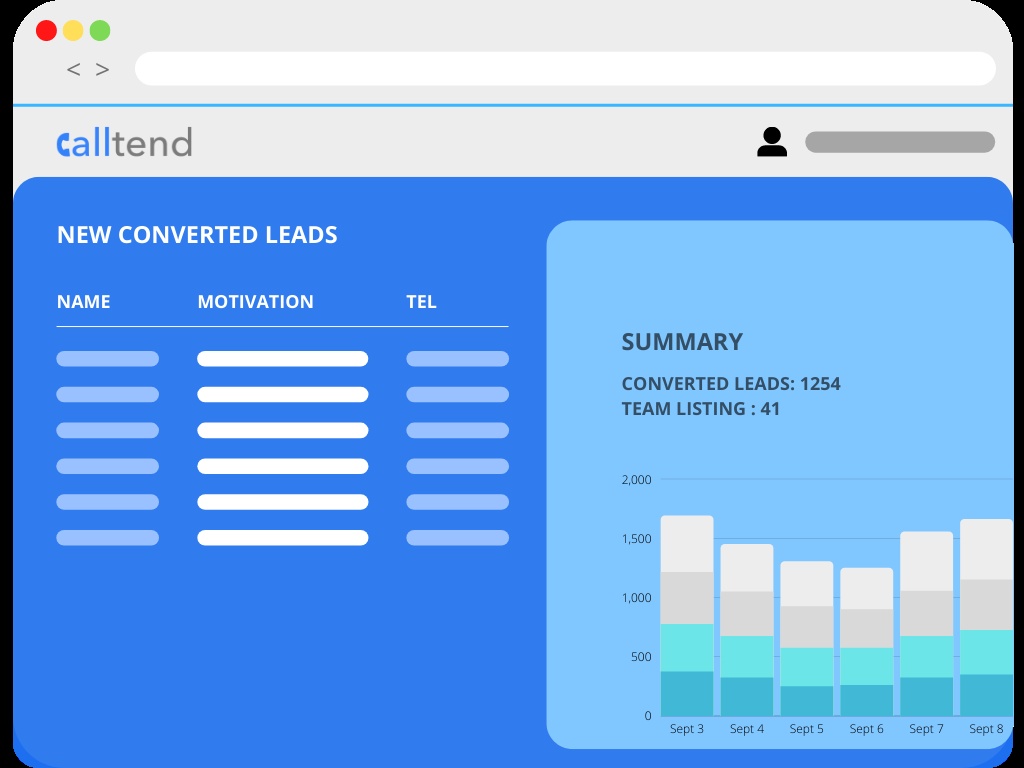The width and height of the screenshot is (1024, 768).
Task: Click the red close window dot
Action: tap(46, 31)
